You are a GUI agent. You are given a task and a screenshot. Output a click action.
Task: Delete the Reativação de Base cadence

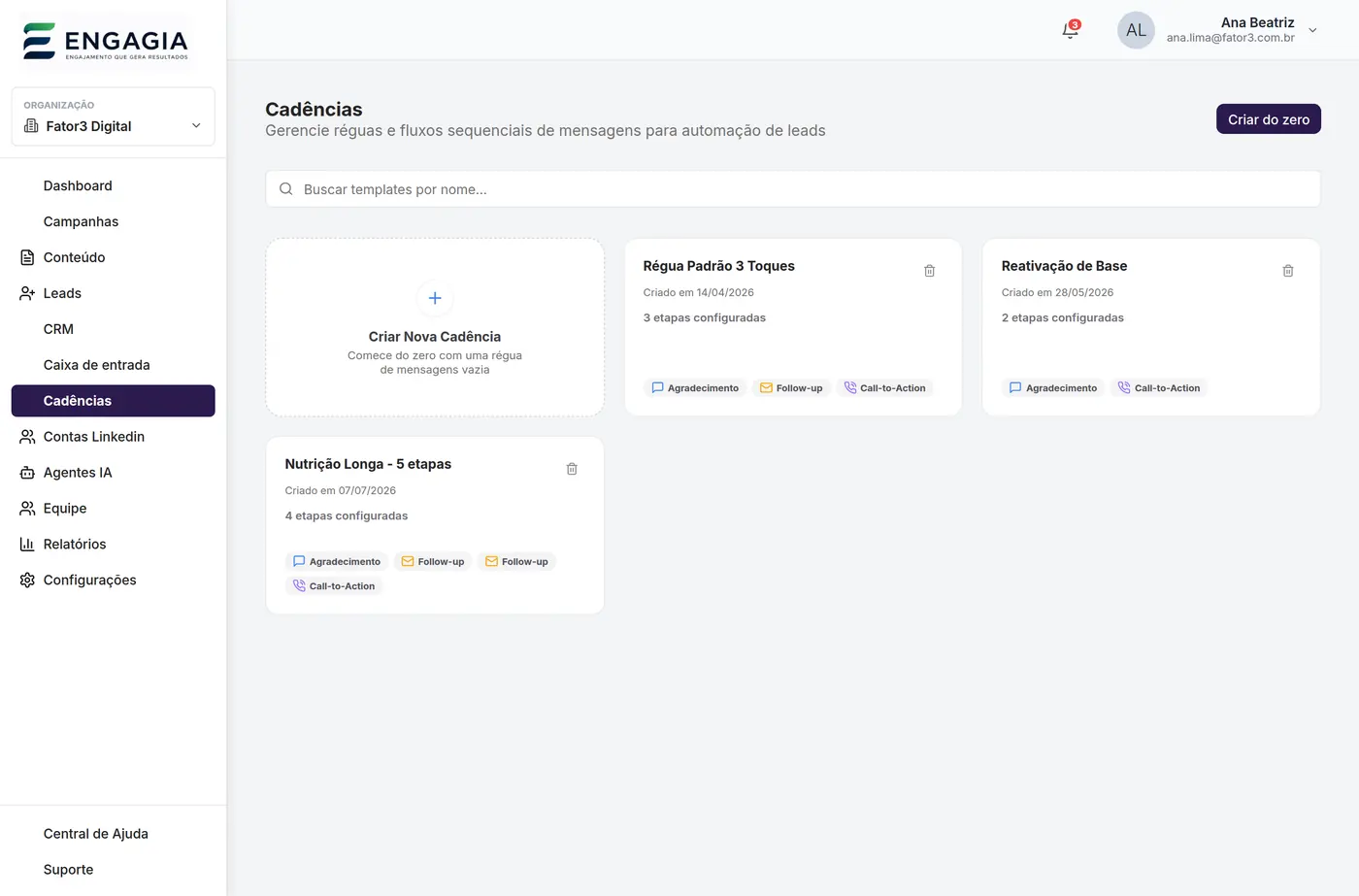point(1288,271)
